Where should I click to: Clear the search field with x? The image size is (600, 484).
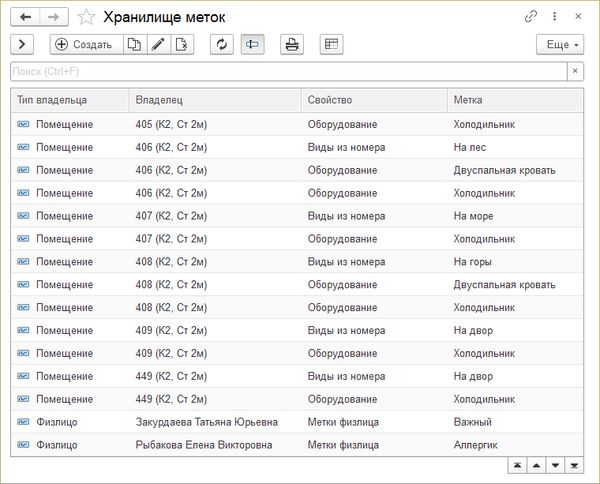pos(574,71)
